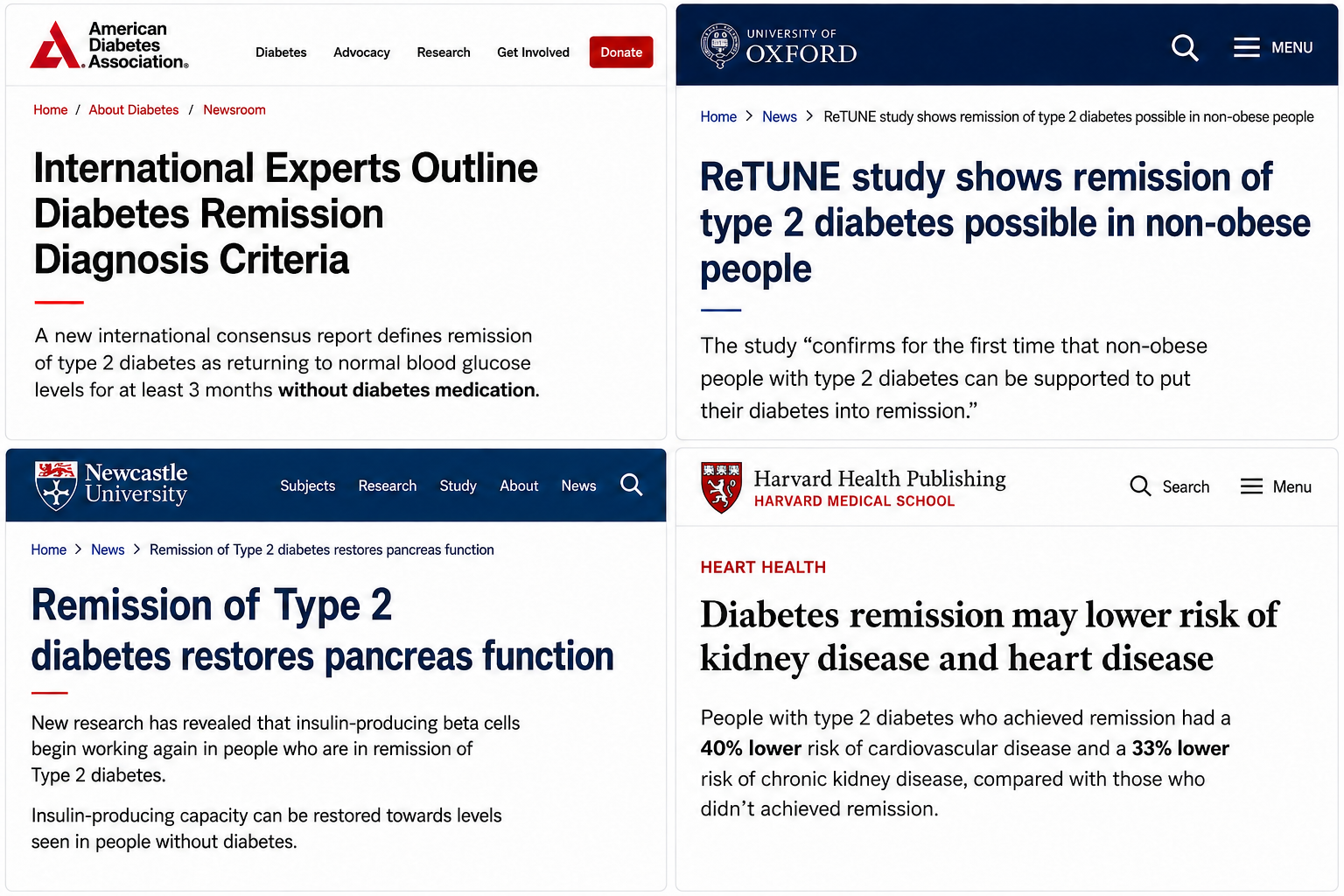Viewport: 1344px width, 896px height.
Task: Open the Harvard Health hamburger Menu
Action: click(1276, 486)
